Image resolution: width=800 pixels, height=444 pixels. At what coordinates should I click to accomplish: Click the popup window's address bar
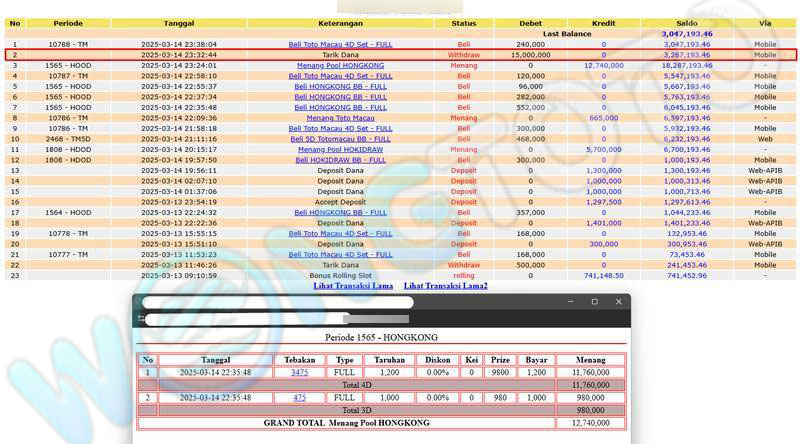(x=250, y=319)
